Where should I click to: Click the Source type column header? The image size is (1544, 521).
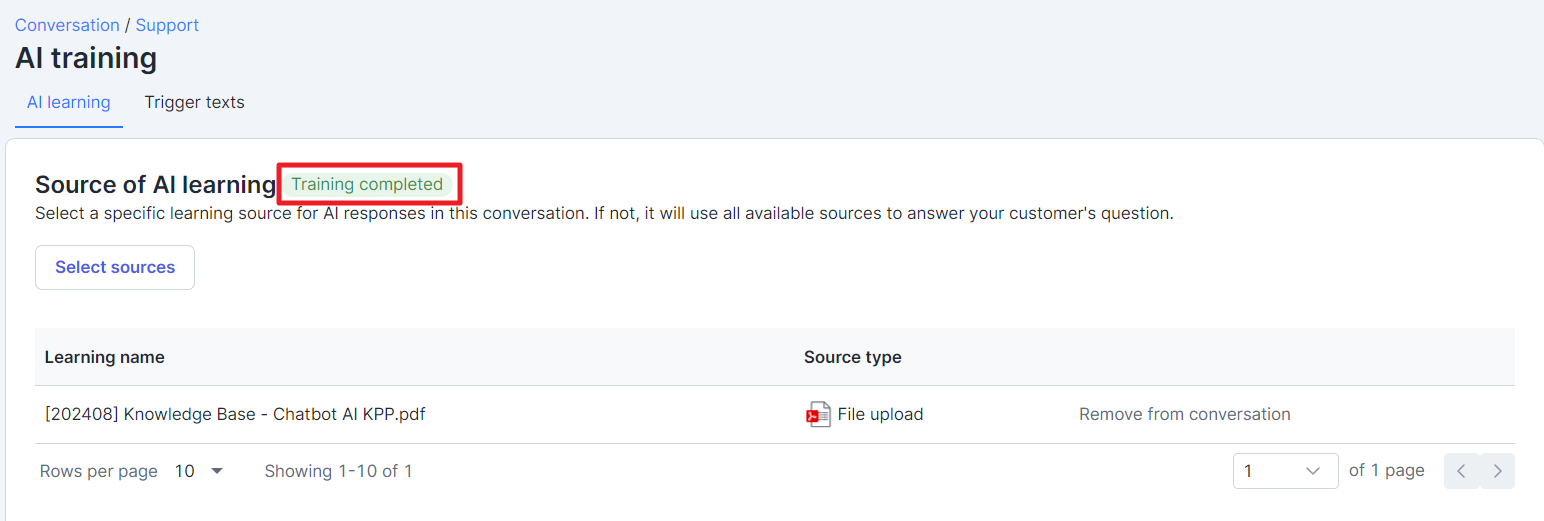pyautogui.click(x=852, y=357)
